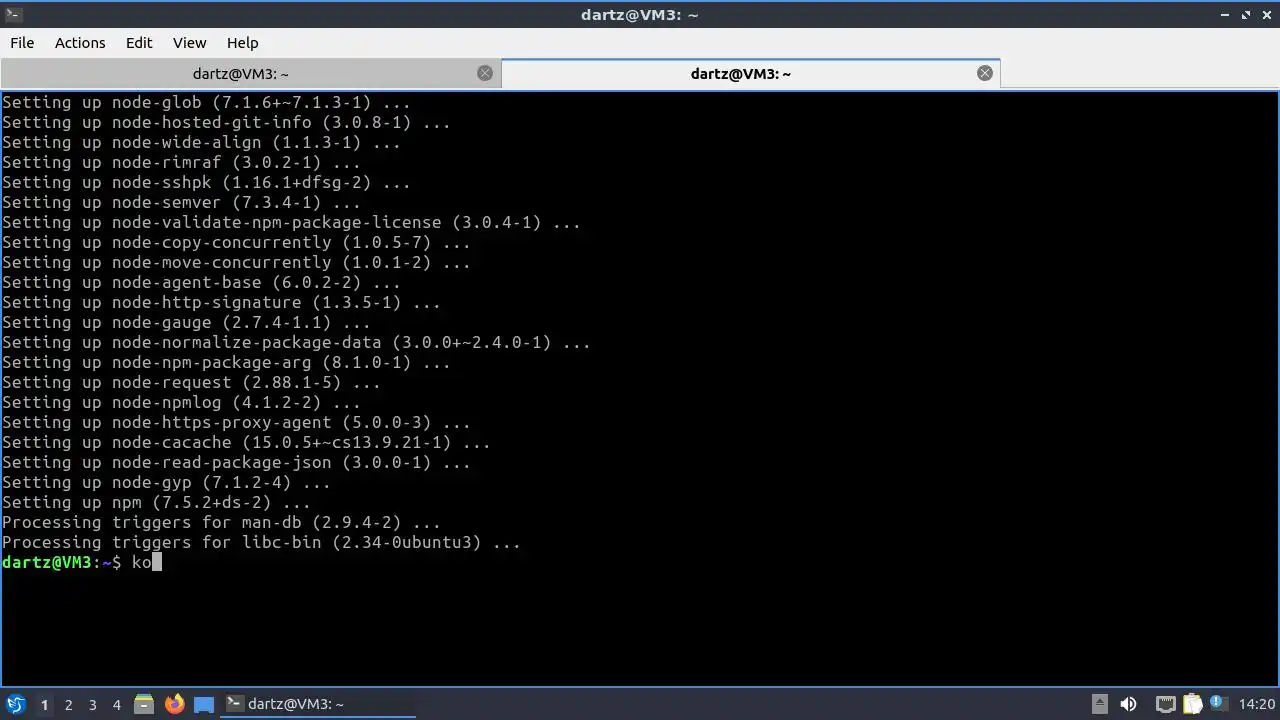
Task: Open the Edit menu
Action: click(x=139, y=43)
